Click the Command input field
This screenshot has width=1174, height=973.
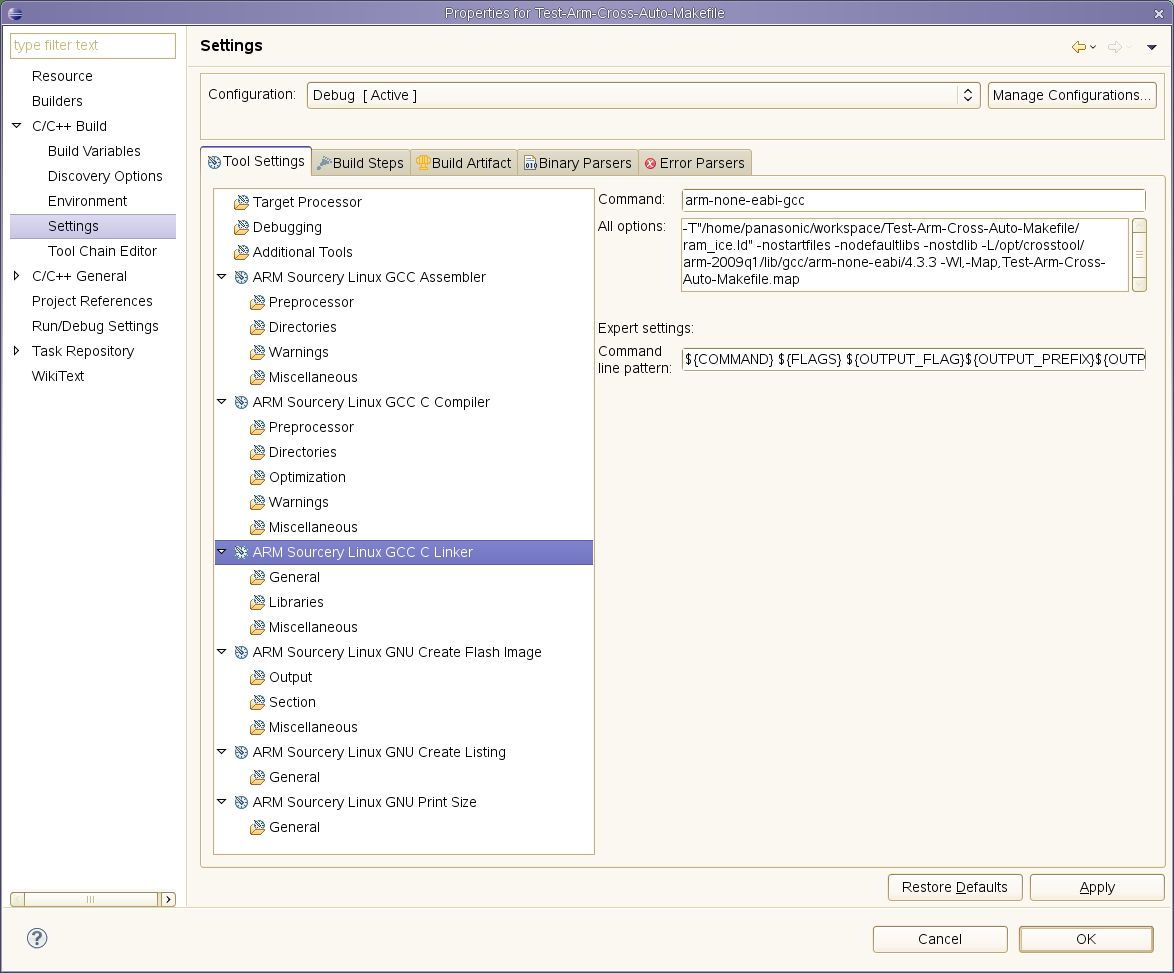[x=913, y=200]
